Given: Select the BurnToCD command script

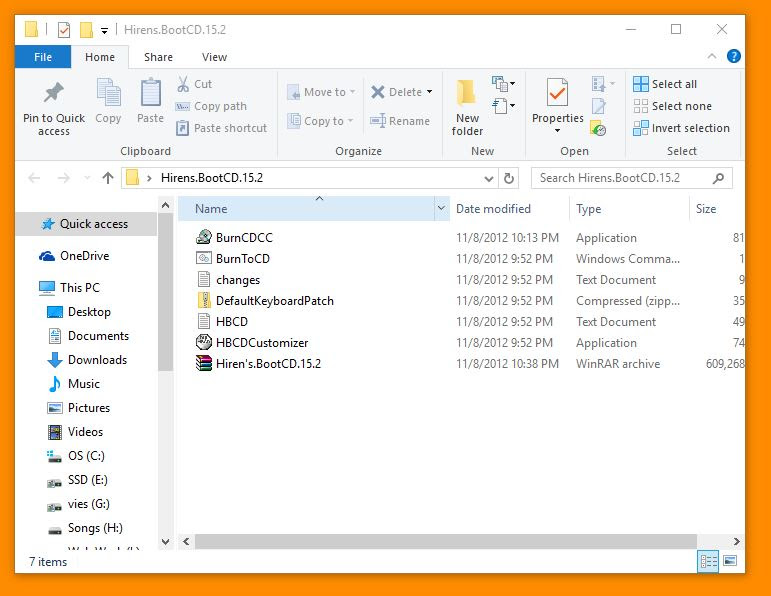Looking at the screenshot, I should (x=242, y=259).
